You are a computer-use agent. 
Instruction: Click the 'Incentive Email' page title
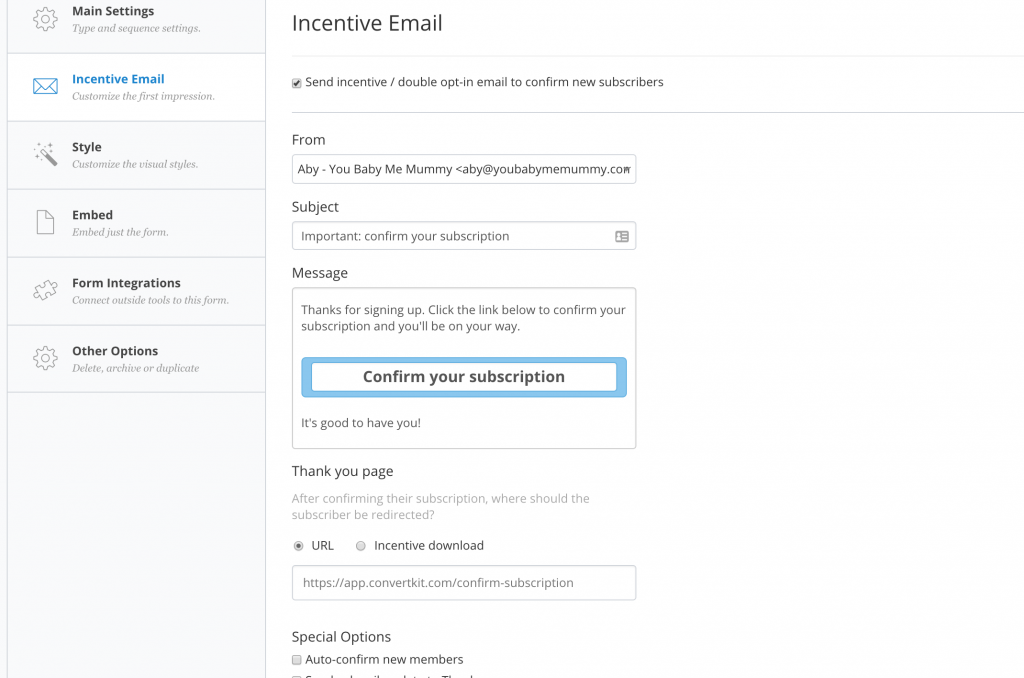pos(367,23)
